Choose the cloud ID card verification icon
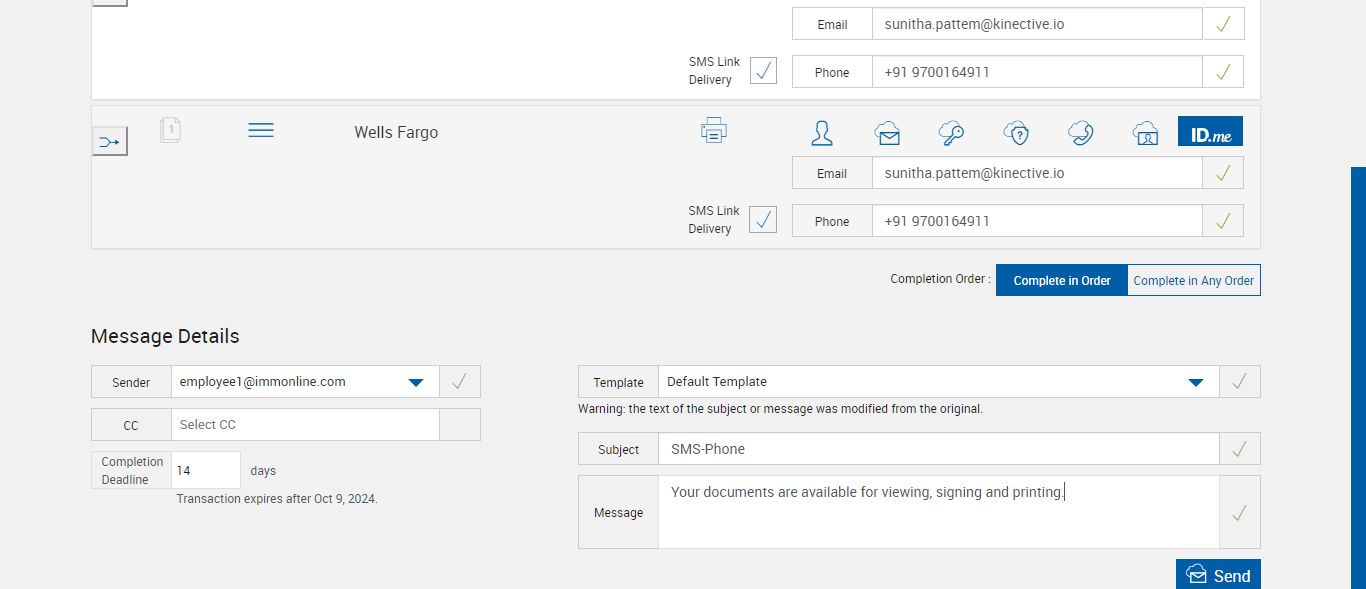 (1145, 132)
